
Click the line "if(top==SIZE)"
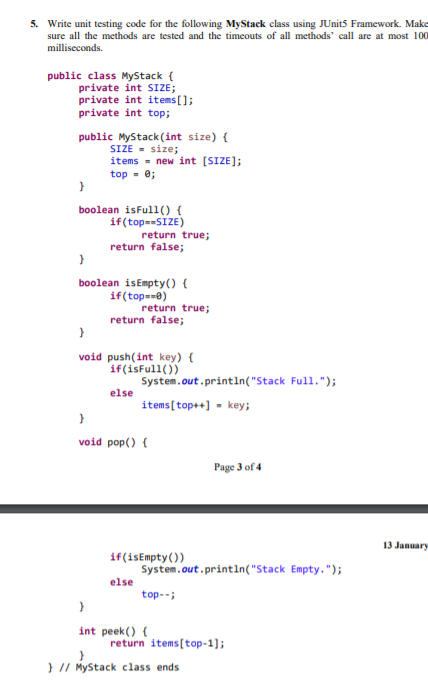147,222
